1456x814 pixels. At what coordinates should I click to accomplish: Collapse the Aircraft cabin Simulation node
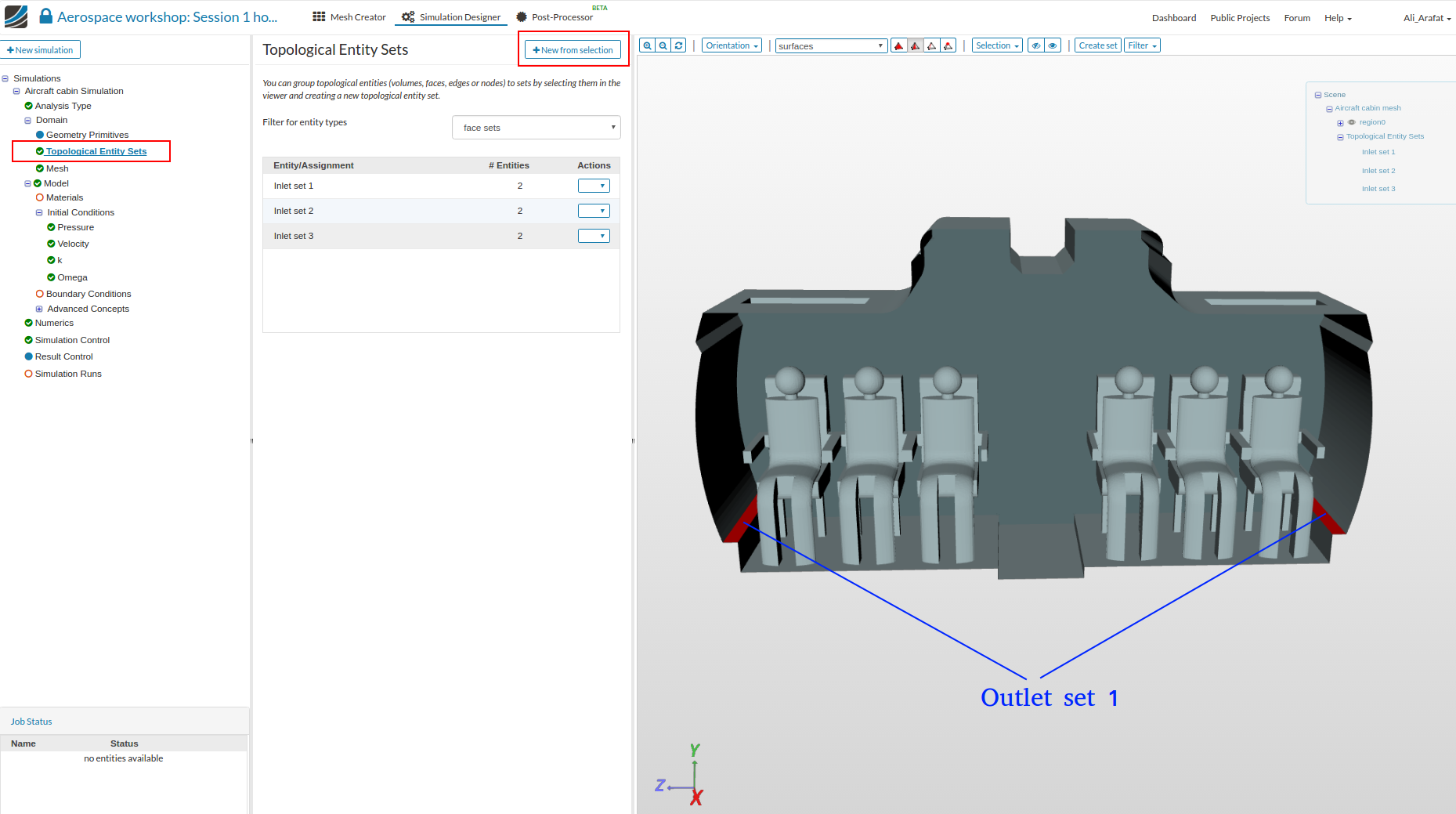16,92
